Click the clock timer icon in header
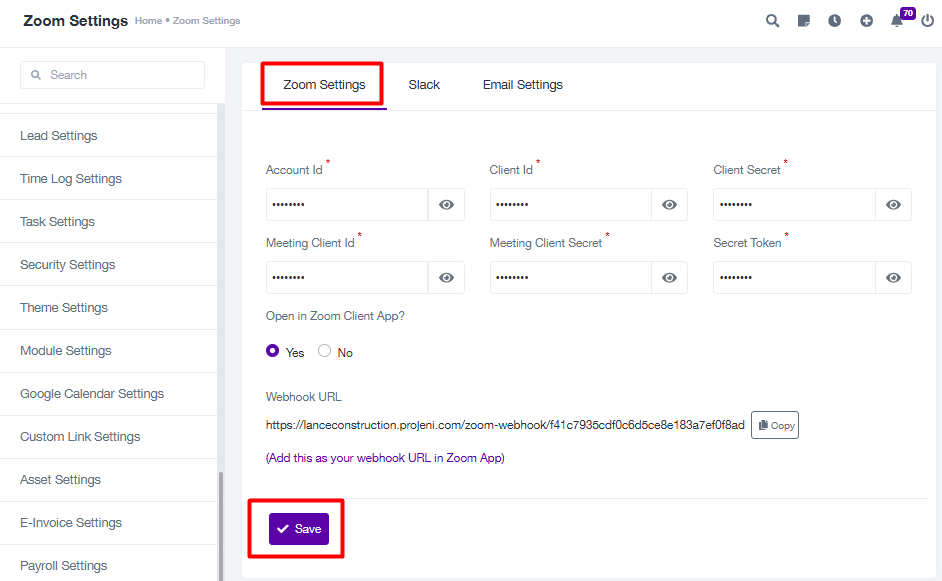This screenshot has width=942, height=581. pos(834,21)
